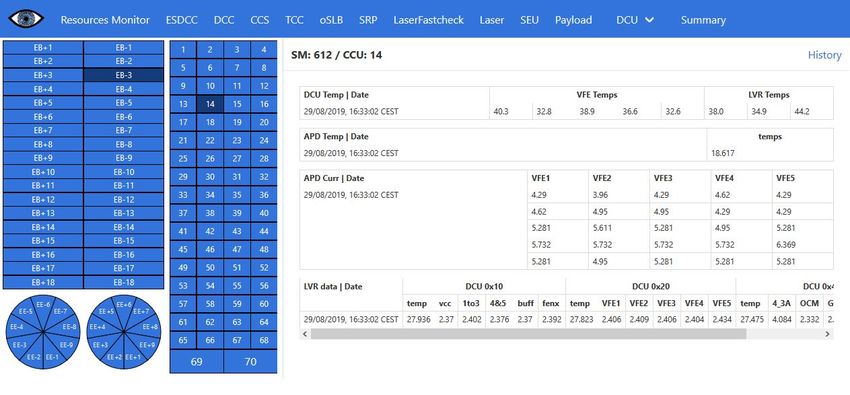Viewport: 850px width, 395px height.
Task: Click the LVR temp value 44.2
Action: point(802,112)
